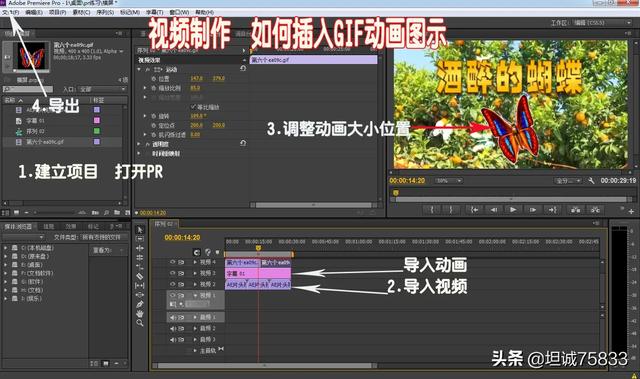Screen dimensions: 640x379
Task: Select the Hand tool
Action: [x=140, y=313]
